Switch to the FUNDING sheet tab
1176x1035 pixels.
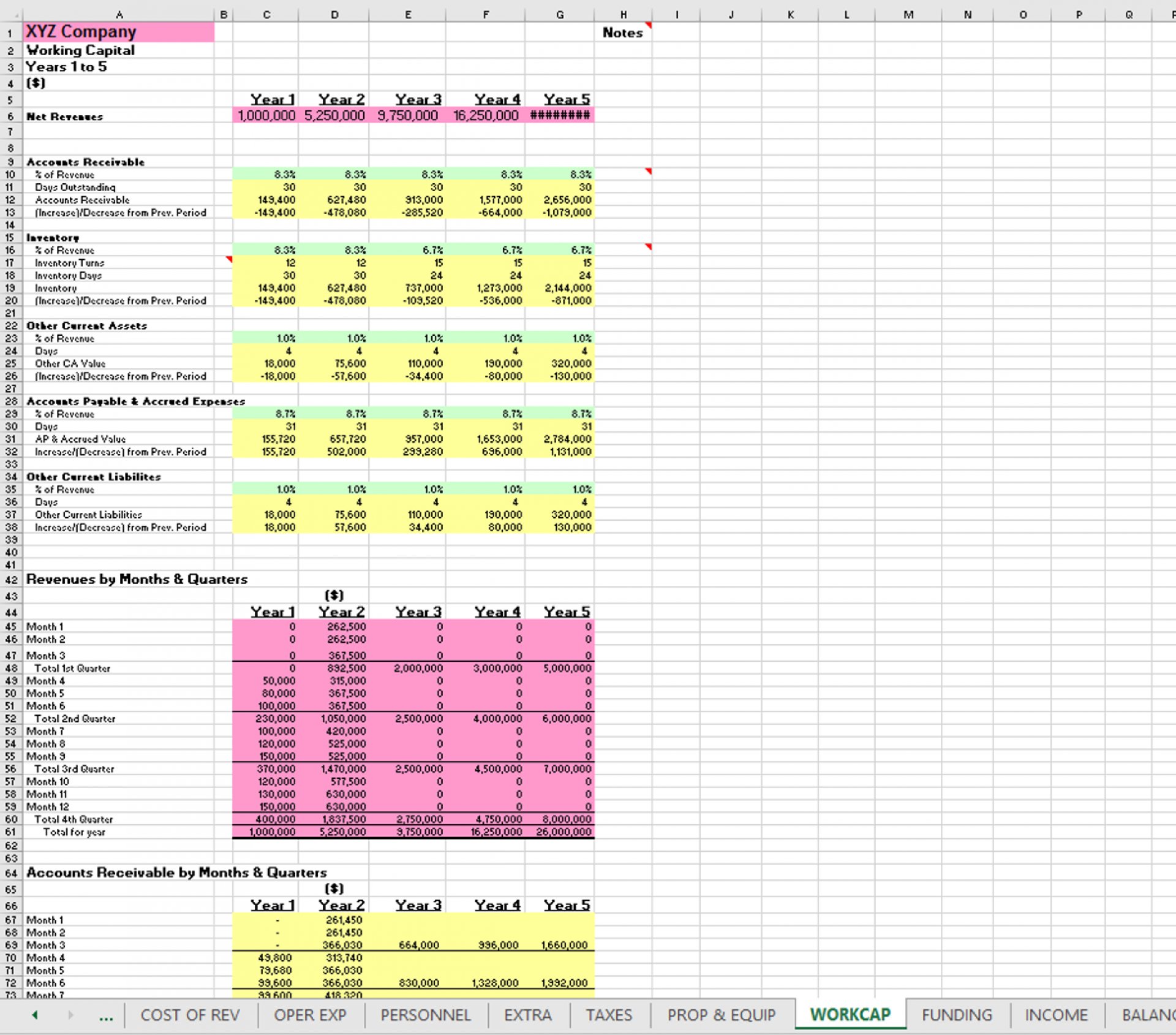pos(957,1015)
